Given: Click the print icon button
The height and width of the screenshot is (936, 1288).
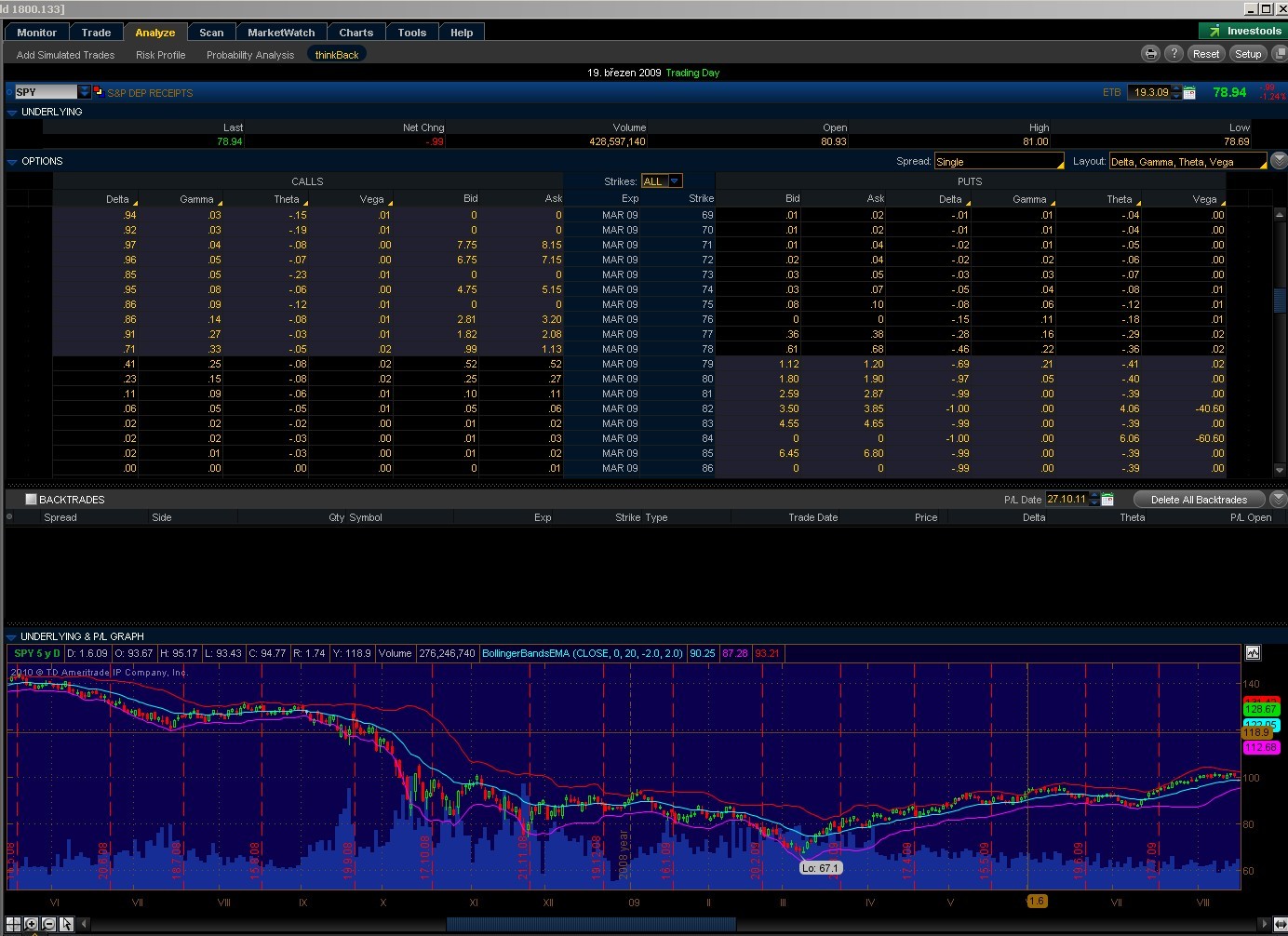Looking at the screenshot, I should click(x=1151, y=54).
